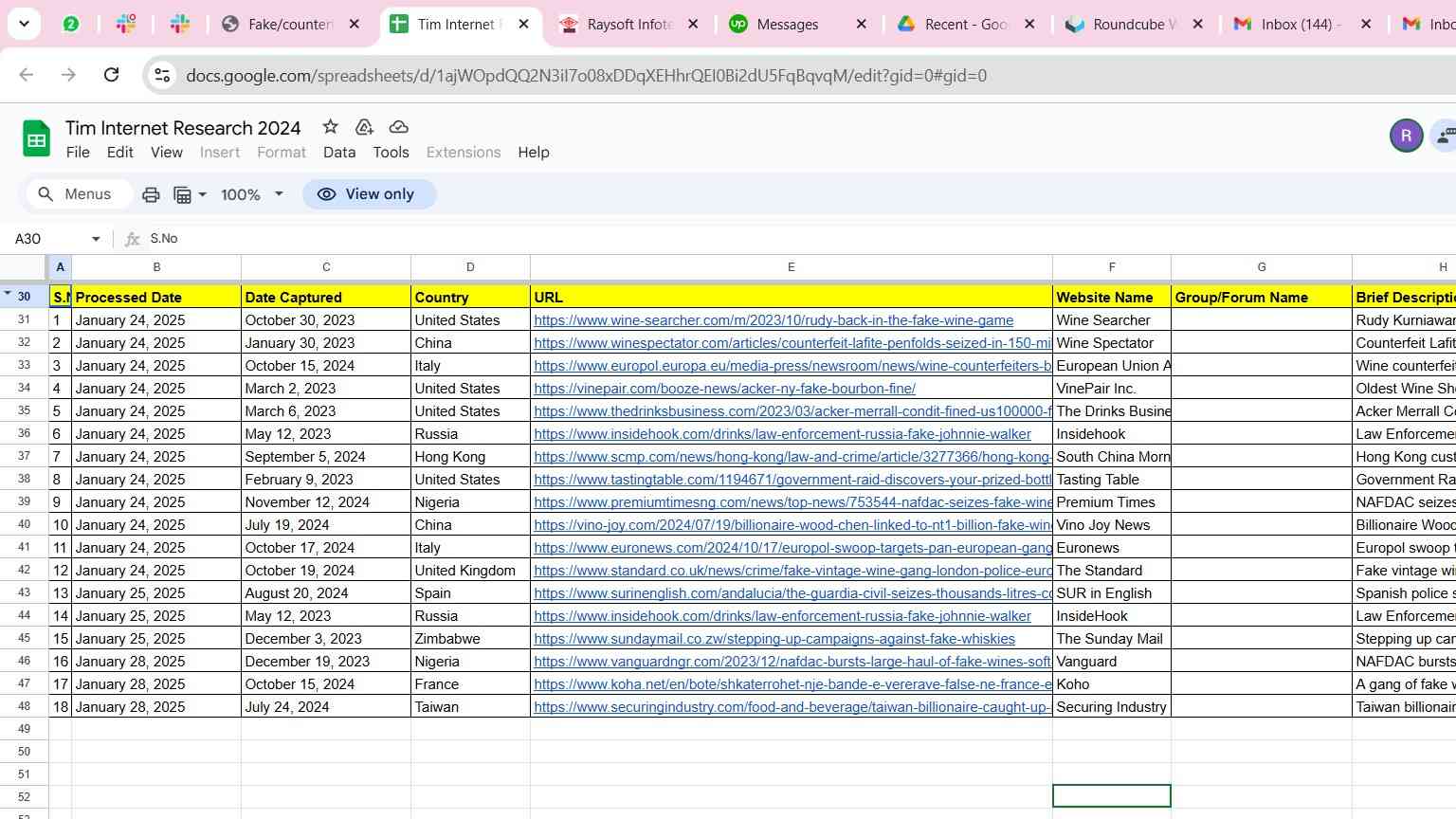Screen dimensions: 1456x819
Task: Open the Google Sheets home icon
Action: 36,139
